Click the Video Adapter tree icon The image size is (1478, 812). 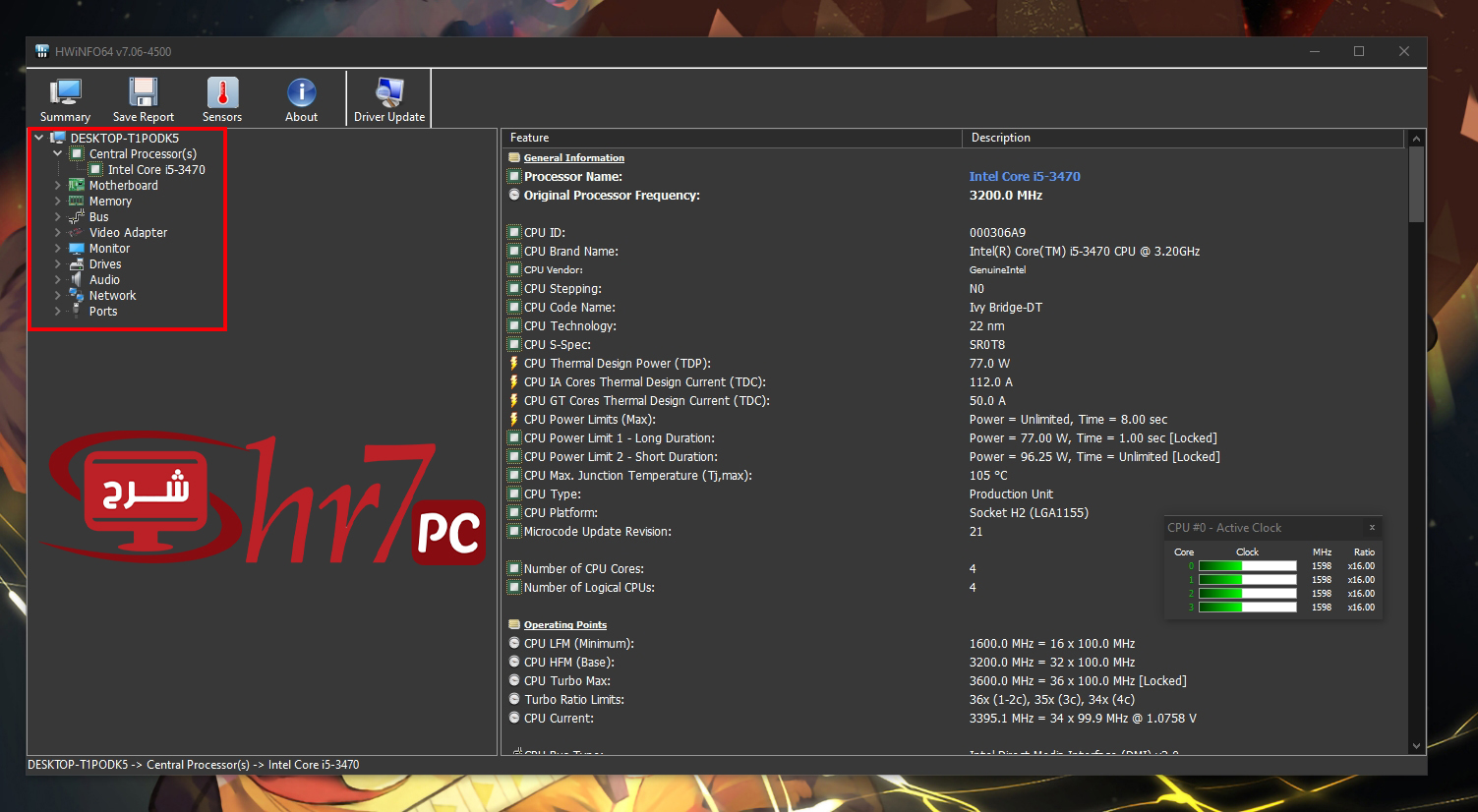click(x=77, y=232)
